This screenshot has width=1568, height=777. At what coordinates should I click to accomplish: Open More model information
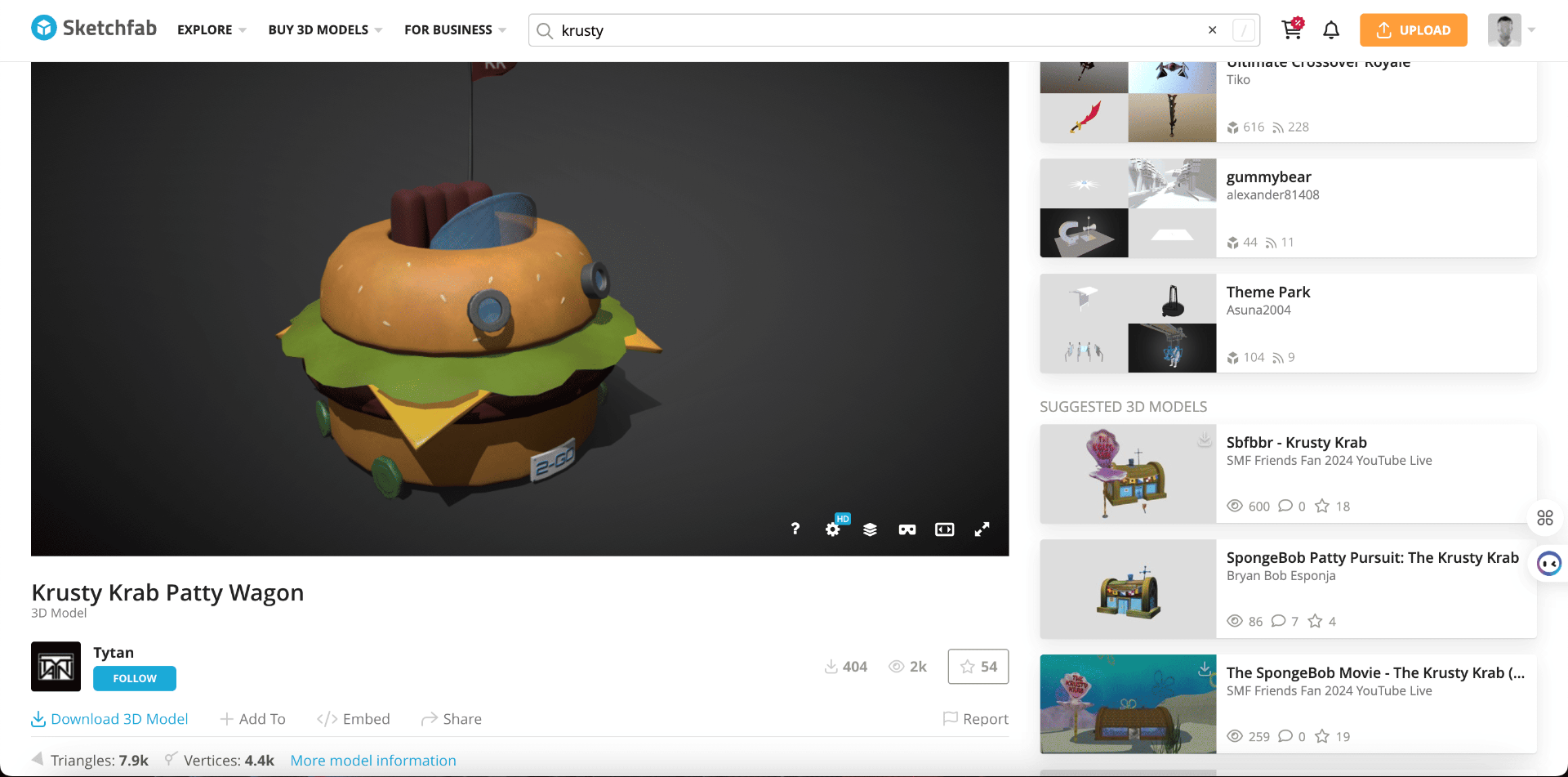tap(373, 761)
